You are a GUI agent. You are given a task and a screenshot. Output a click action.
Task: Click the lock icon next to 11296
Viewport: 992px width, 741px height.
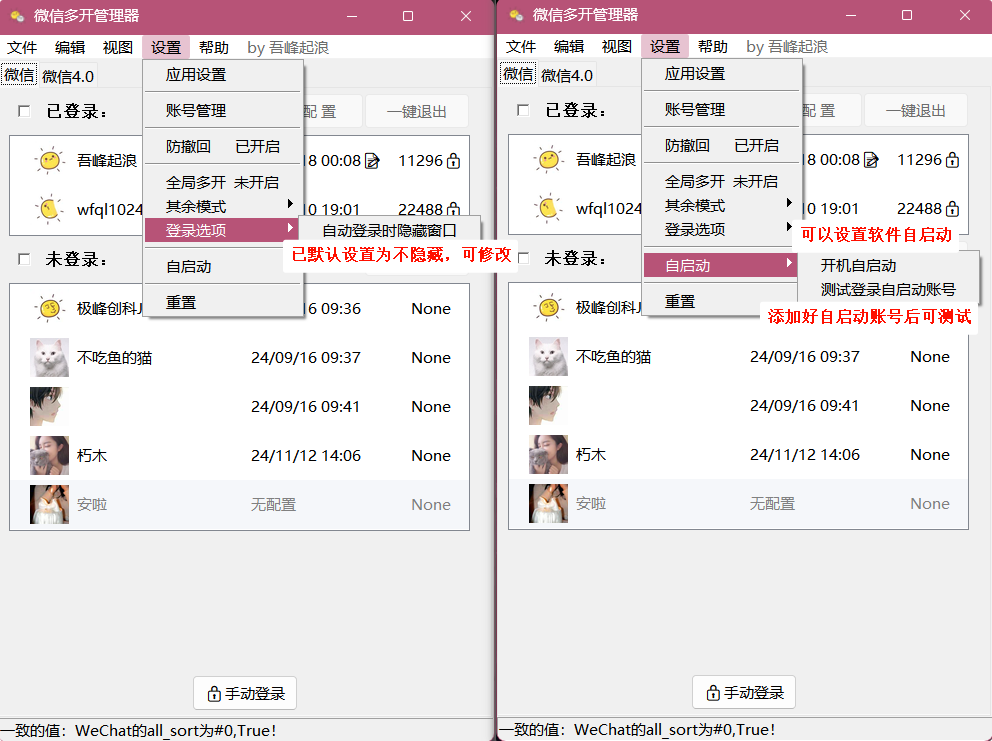click(455, 161)
